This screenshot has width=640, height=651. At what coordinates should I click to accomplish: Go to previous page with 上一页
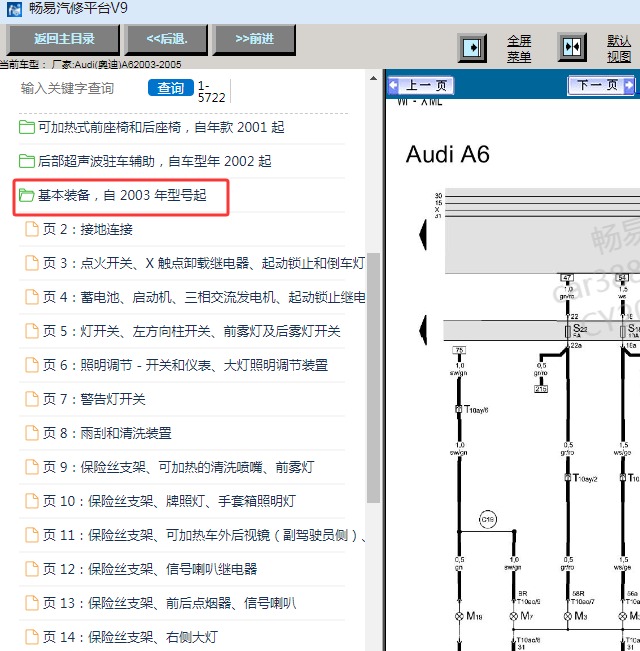421,86
